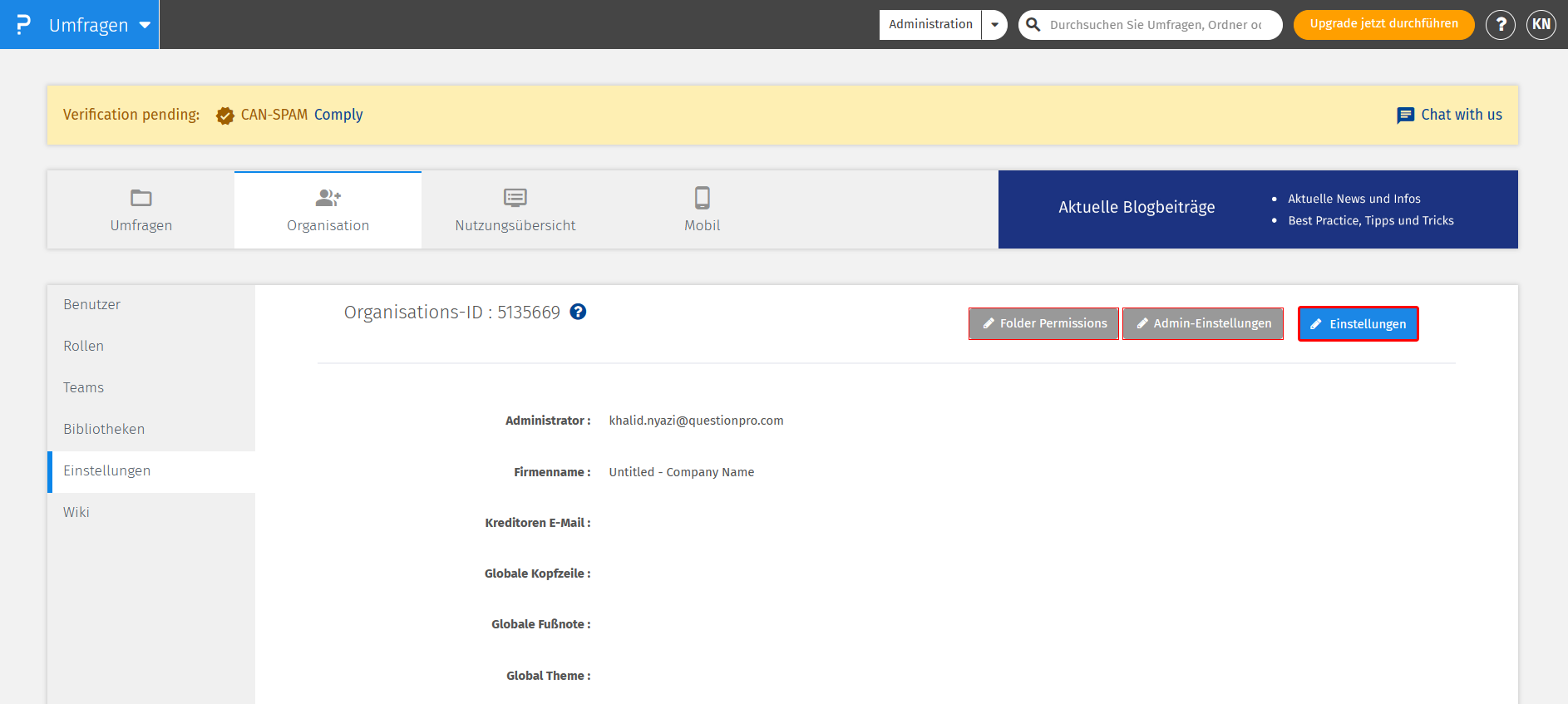Click the Nutzungsübersicht monitor icon

(x=515, y=198)
